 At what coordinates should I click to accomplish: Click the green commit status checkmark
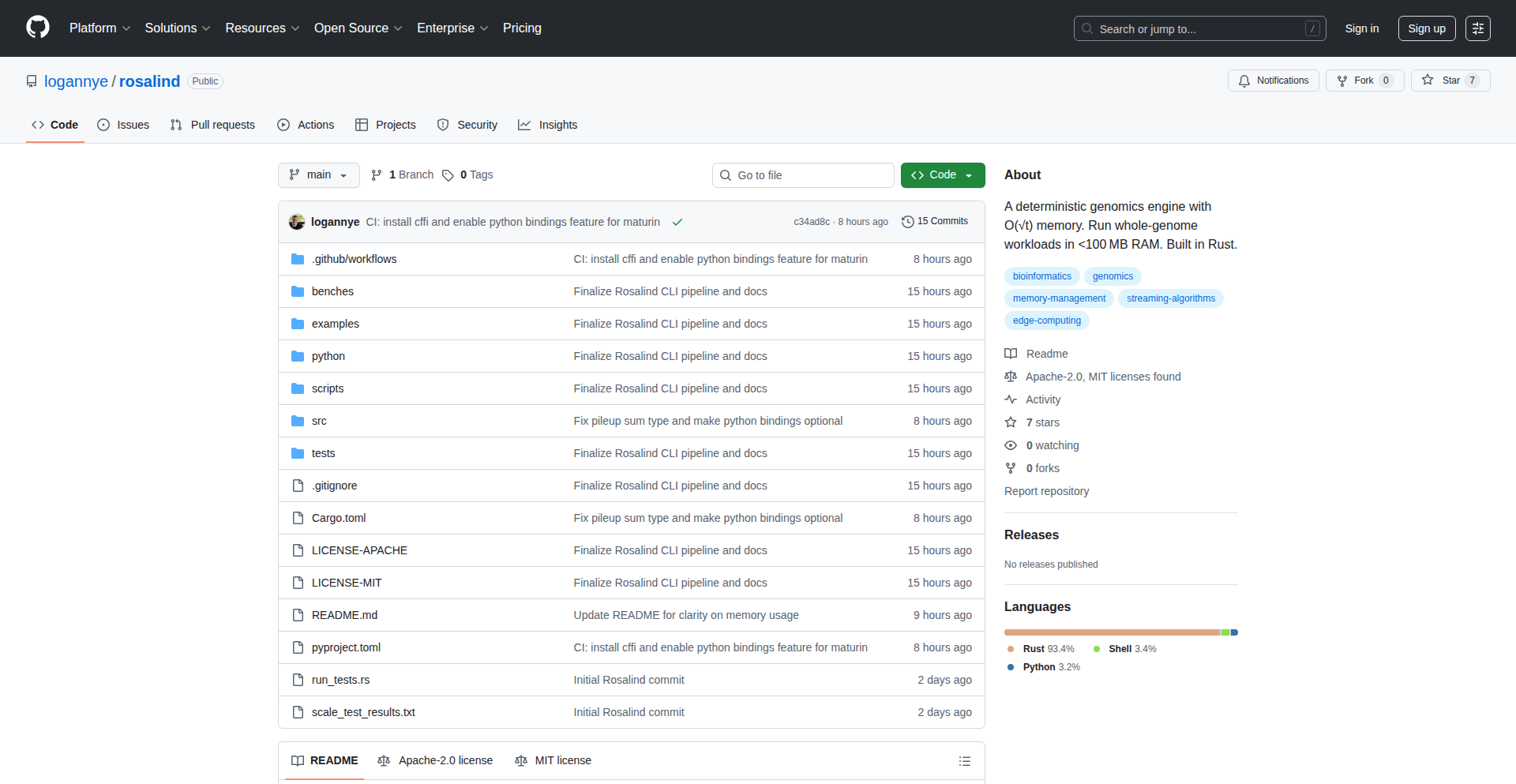[x=677, y=222]
